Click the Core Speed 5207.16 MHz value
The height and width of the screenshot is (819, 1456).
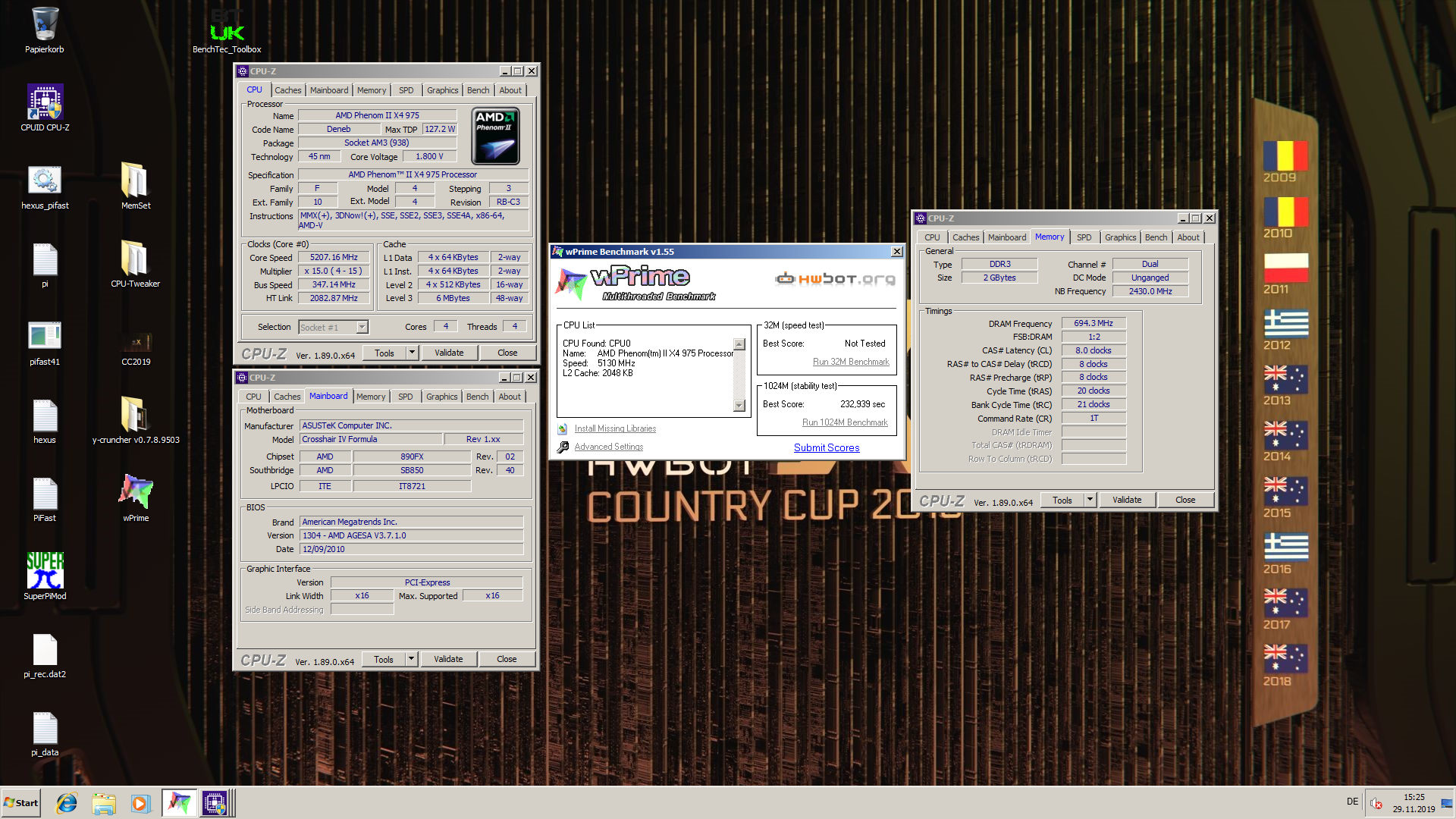pyautogui.click(x=334, y=257)
